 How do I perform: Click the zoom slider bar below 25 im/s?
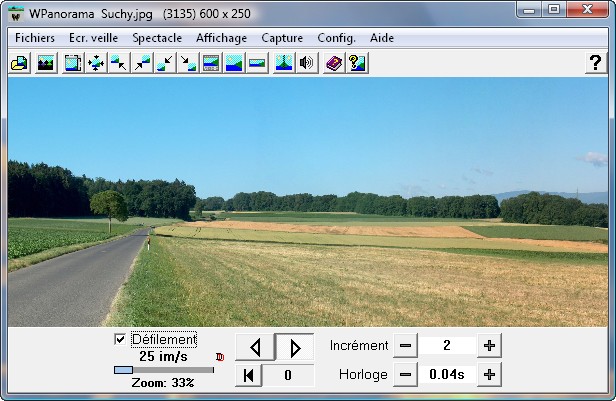click(x=164, y=370)
